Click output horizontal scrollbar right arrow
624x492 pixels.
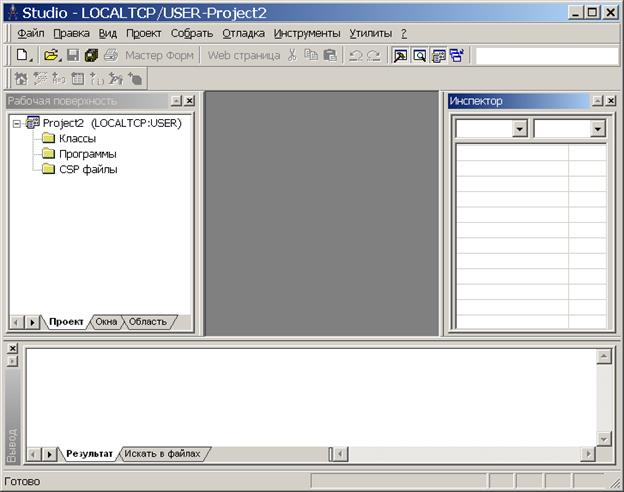tap(588, 454)
